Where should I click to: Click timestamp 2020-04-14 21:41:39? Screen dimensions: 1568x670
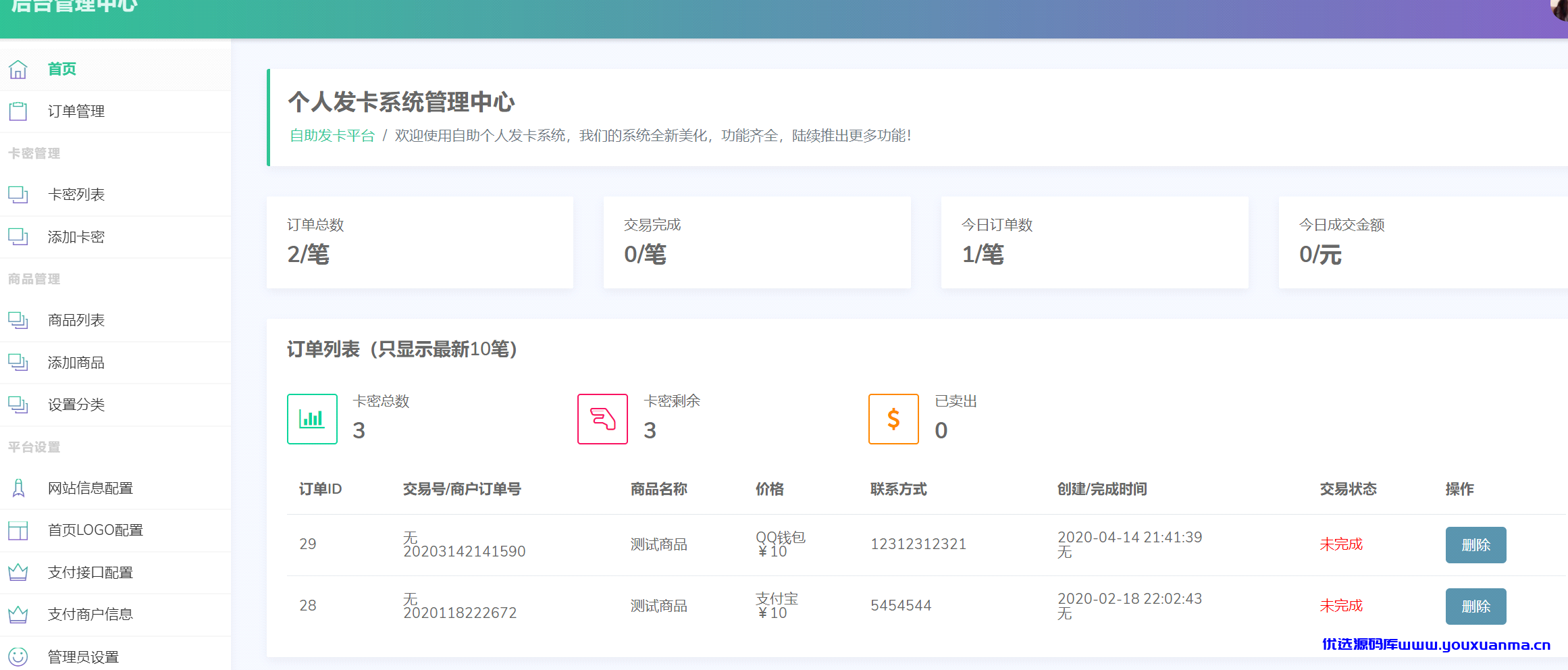coord(1130,538)
